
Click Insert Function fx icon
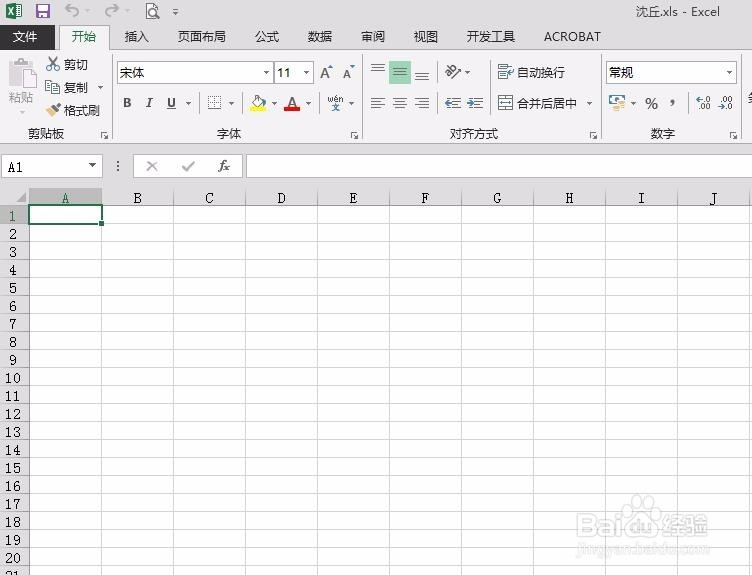pos(223,166)
